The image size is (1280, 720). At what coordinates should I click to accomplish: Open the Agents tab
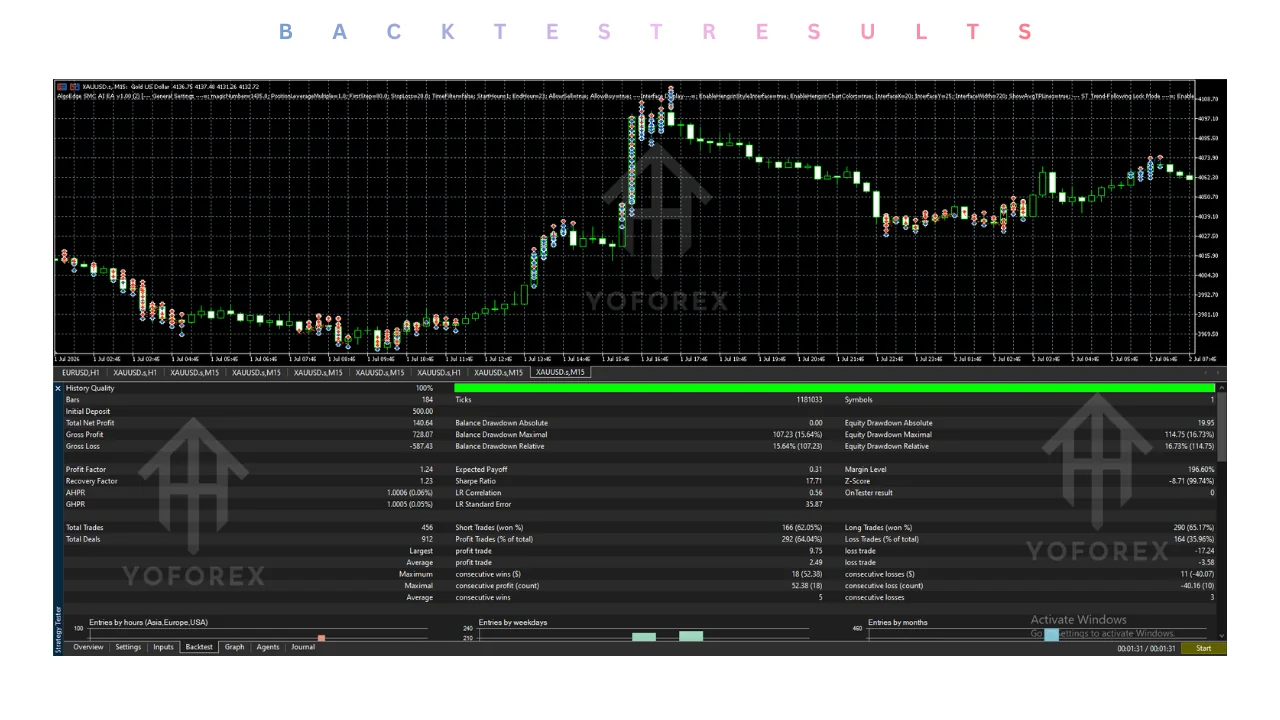click(268, 647)
